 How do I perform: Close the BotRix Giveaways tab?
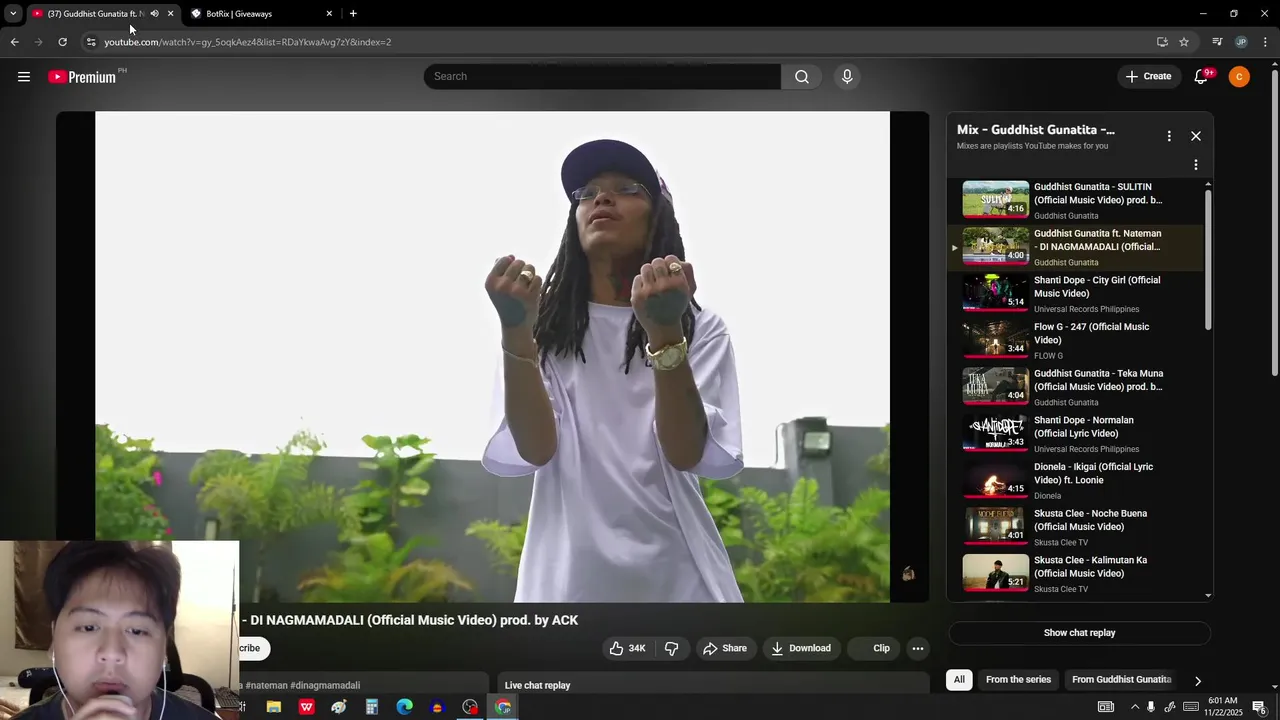(329, 14)
